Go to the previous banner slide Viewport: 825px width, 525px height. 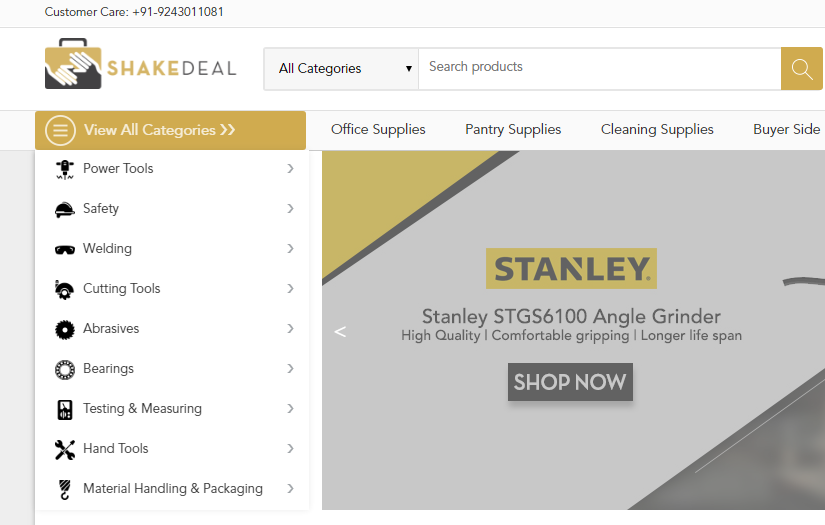pos(340,331)
